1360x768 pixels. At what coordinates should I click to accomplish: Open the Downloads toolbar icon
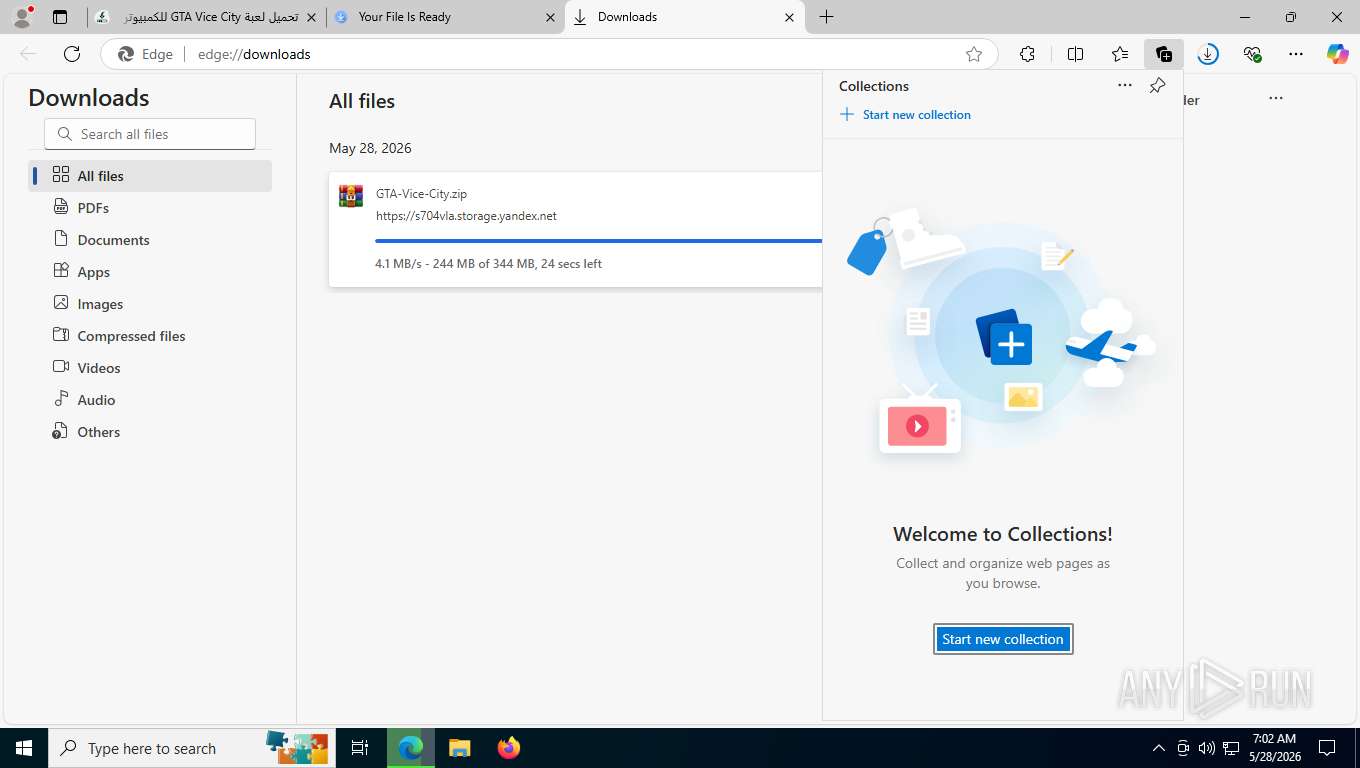pyautogui.click(x=1208, y=54)
